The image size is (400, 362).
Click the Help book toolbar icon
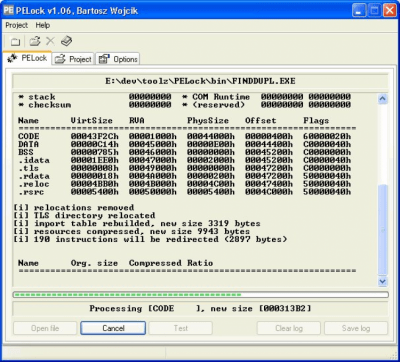tap(66, 41)
